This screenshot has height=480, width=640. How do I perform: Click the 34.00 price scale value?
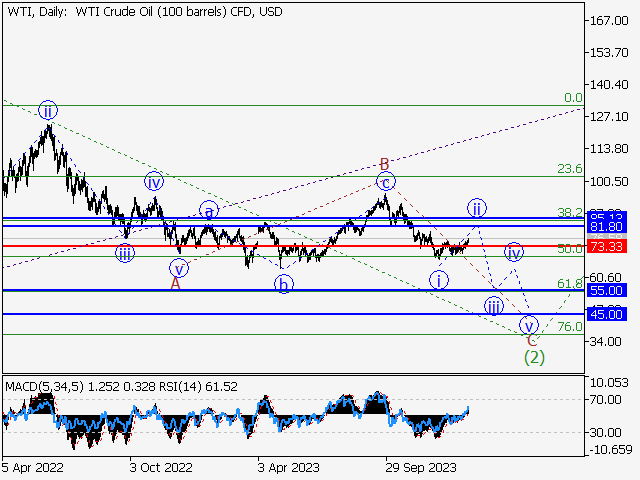pyautogui.click(x=606, y=341)
